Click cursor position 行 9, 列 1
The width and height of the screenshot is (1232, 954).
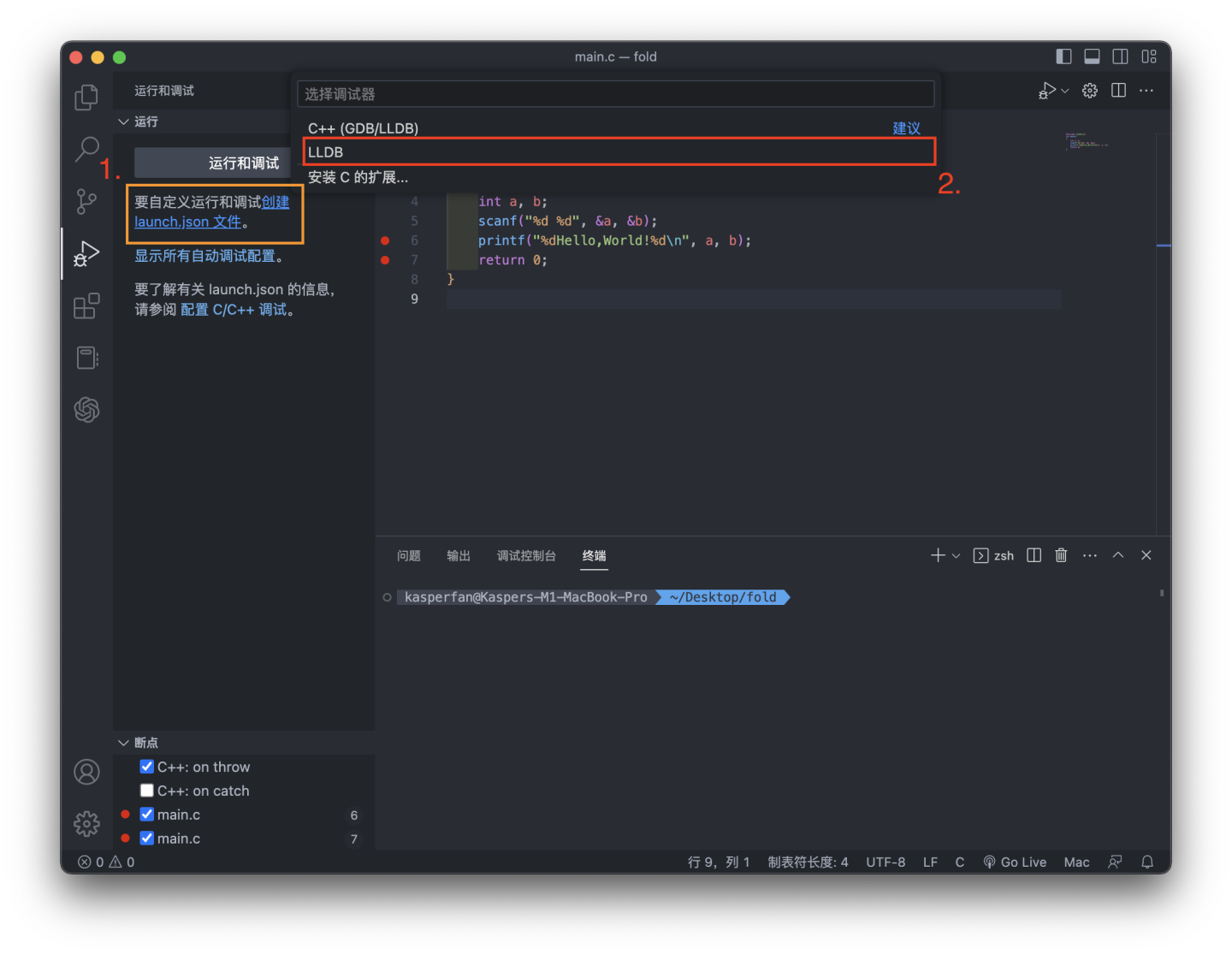point(719,862)
